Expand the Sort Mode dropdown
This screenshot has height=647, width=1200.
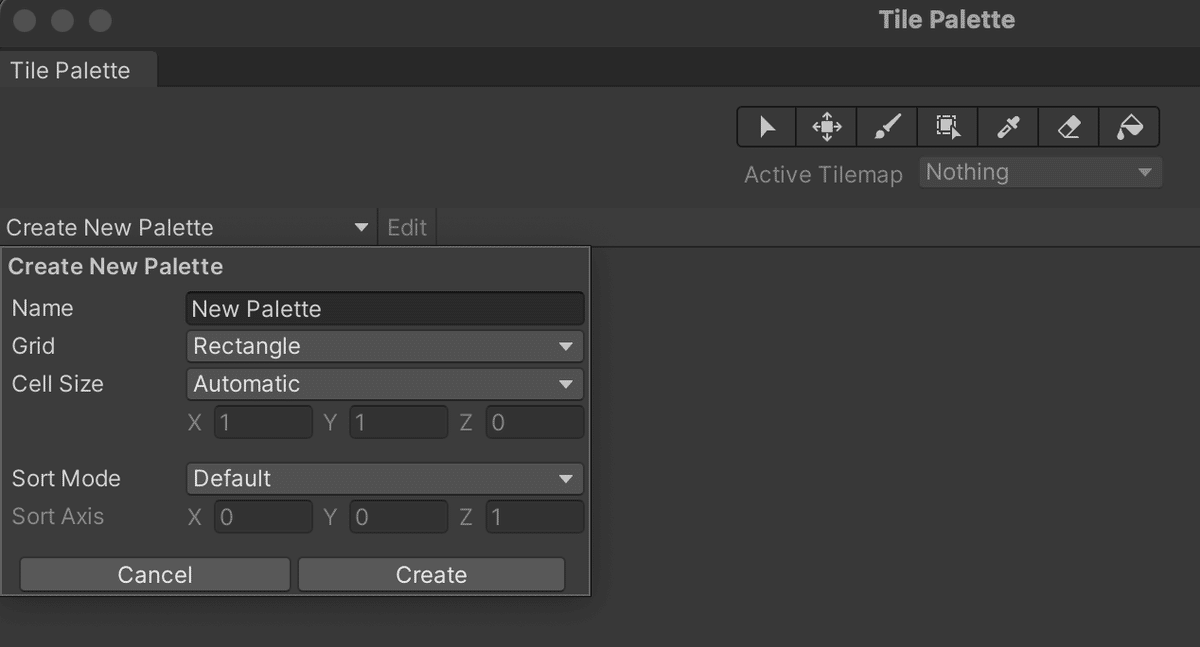(x=385, y=479)
